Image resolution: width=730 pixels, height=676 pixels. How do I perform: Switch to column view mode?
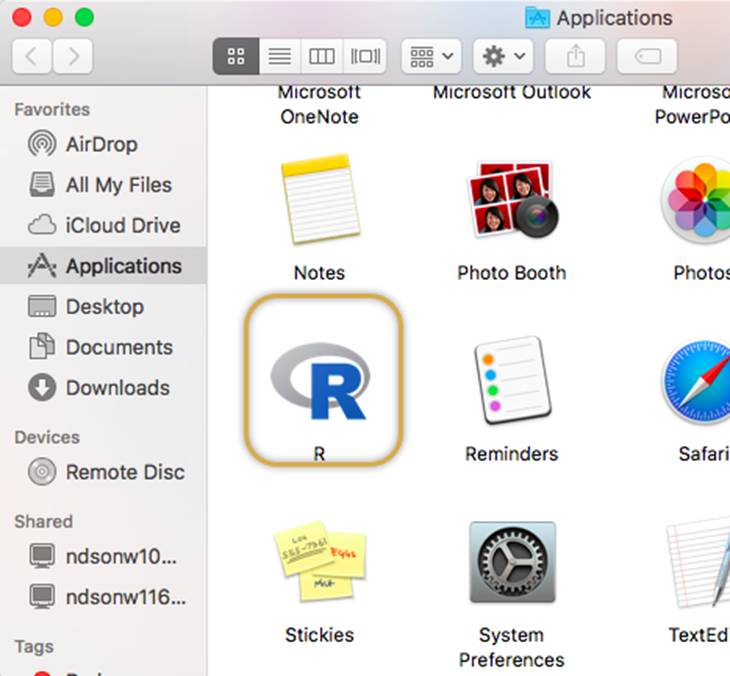point(320,57)
